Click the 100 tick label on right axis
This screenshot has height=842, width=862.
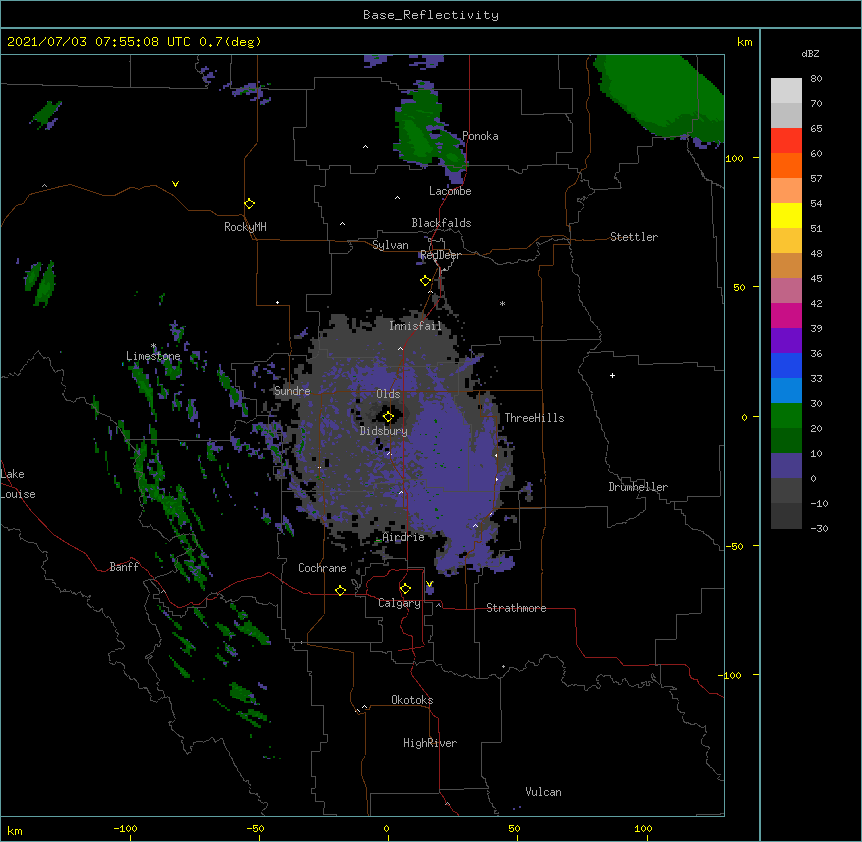tap(734, 158)
